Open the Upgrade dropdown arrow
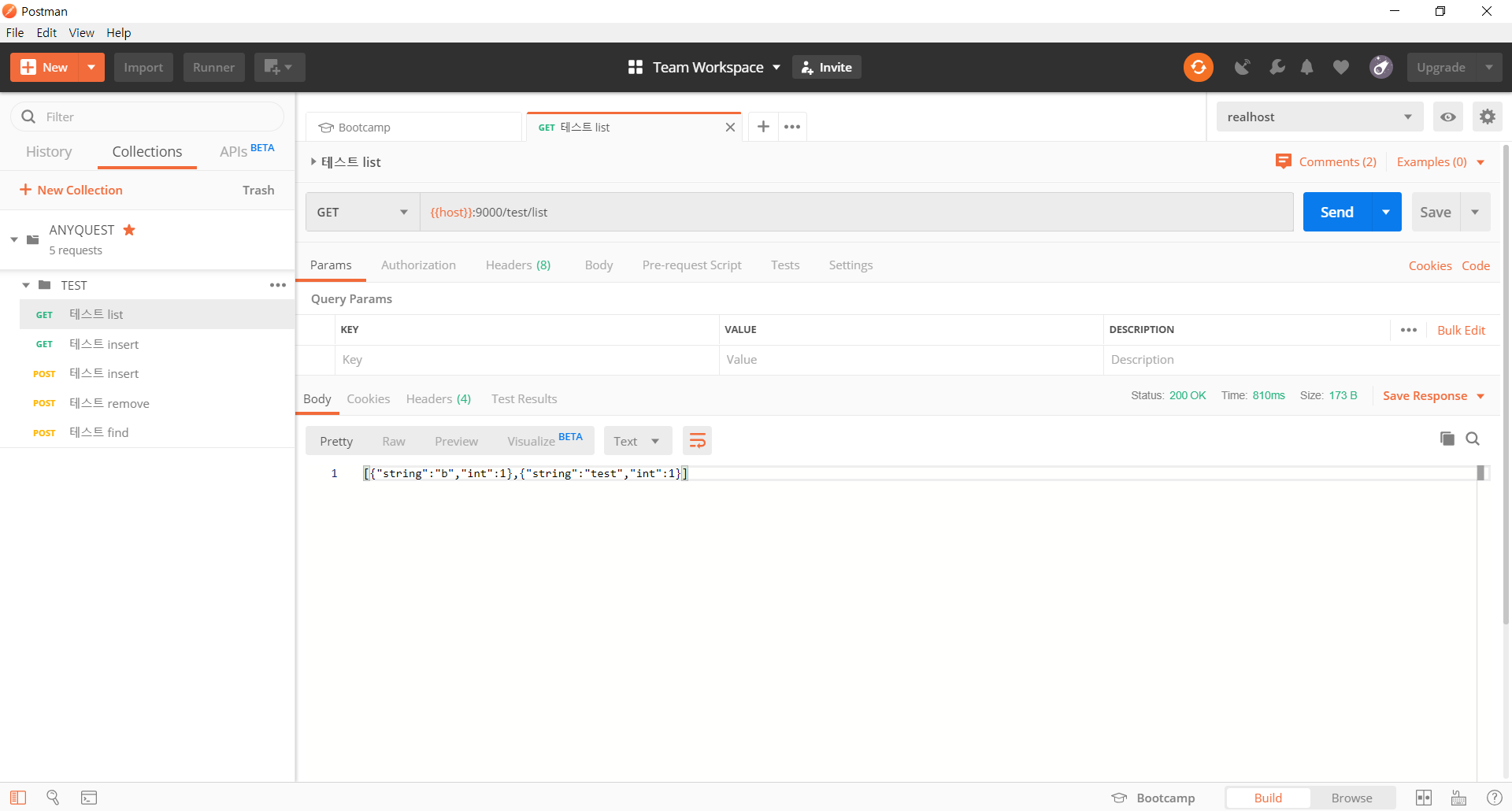The image size is (1512, 811). [x=1488, y=67]
